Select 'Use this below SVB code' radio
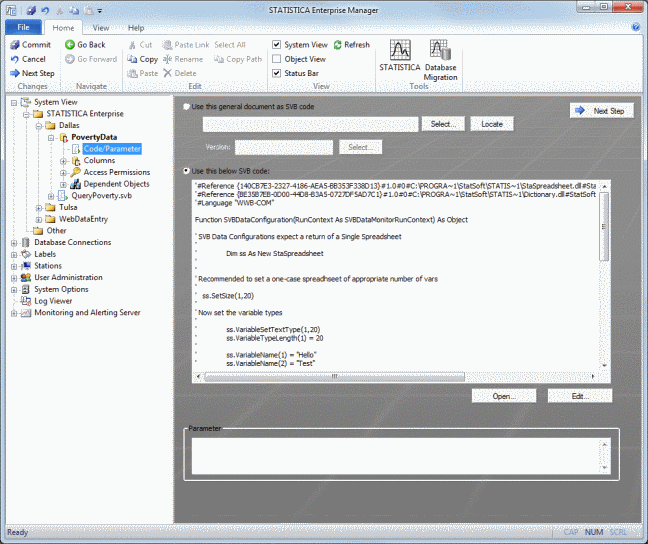 click(x=186, y=171)
